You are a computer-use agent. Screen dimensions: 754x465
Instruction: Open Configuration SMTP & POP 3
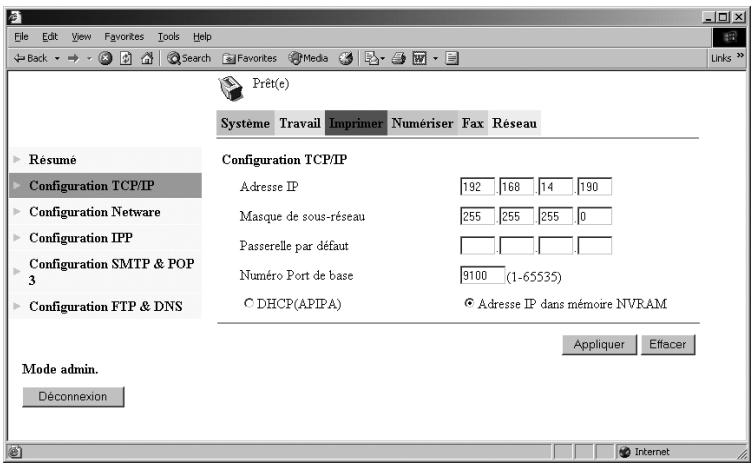(112, 272)
